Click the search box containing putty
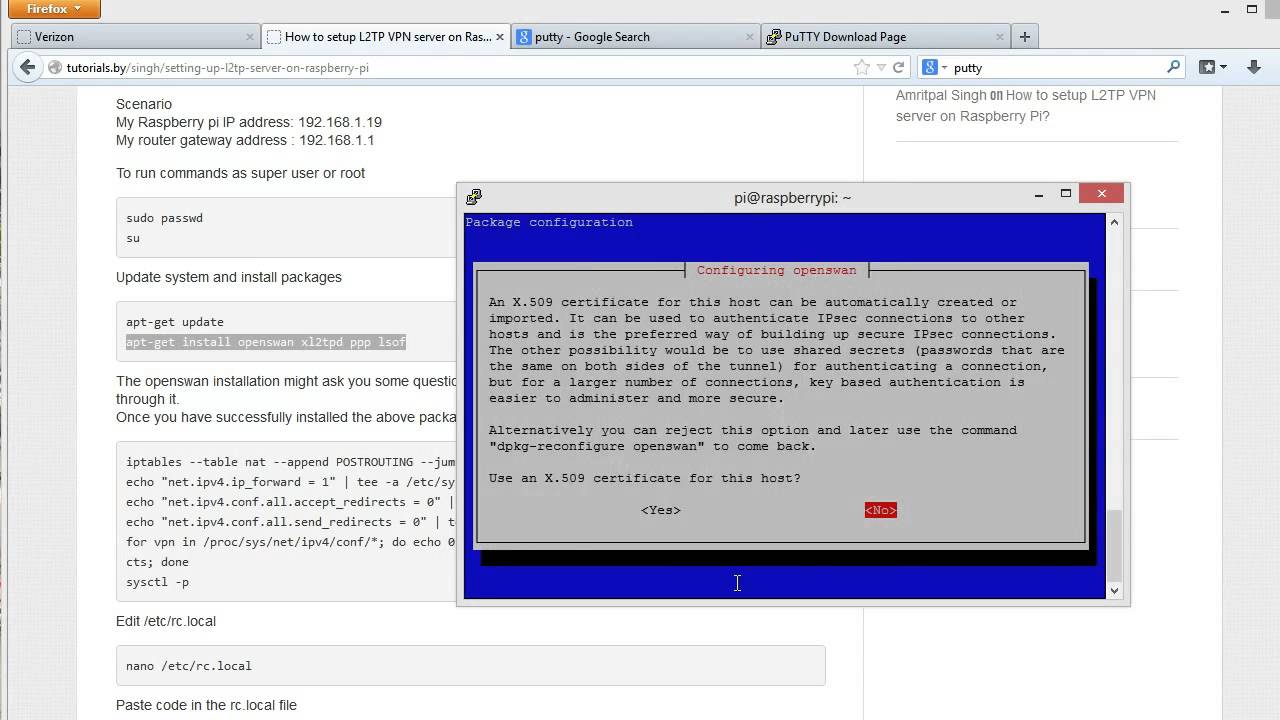Viewport: 1280px width, 720px height. (x=1055, y=67)
